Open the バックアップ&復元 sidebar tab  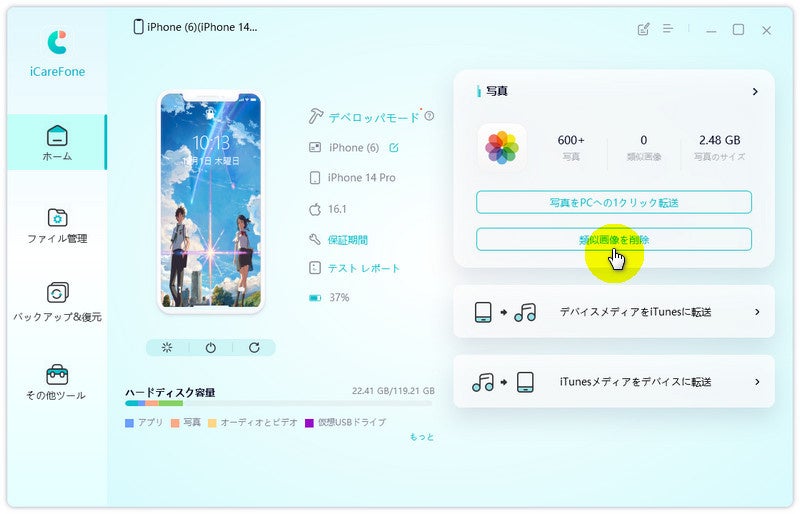click(57, 302)
